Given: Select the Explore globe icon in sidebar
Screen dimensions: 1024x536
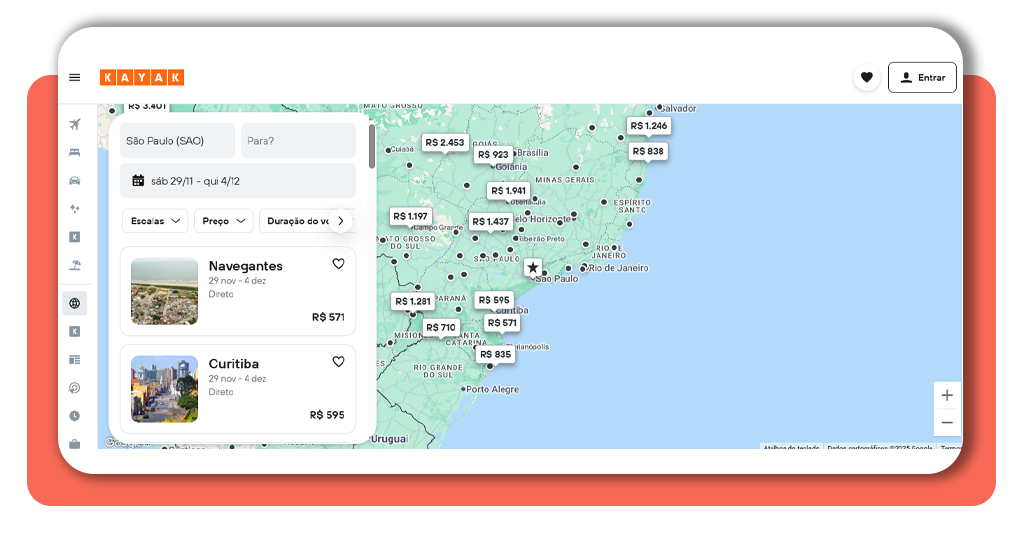Looking at the screenshot, I should tap(74, 303).
